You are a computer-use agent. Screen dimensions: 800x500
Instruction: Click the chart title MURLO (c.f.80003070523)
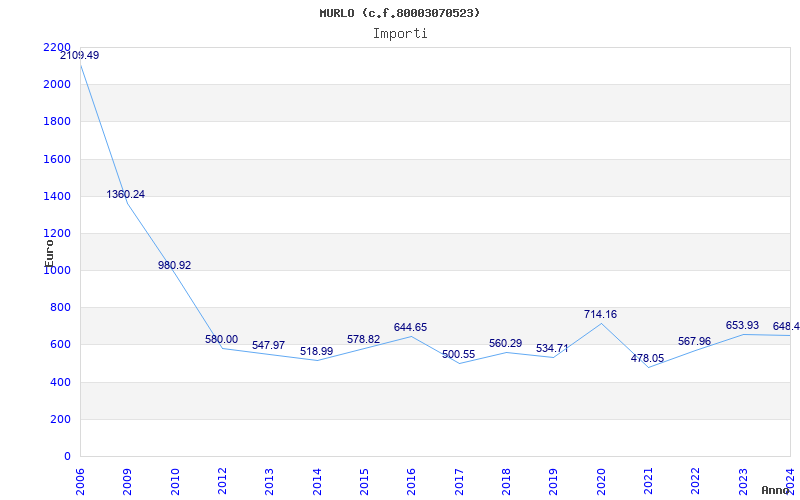point(400,13)
